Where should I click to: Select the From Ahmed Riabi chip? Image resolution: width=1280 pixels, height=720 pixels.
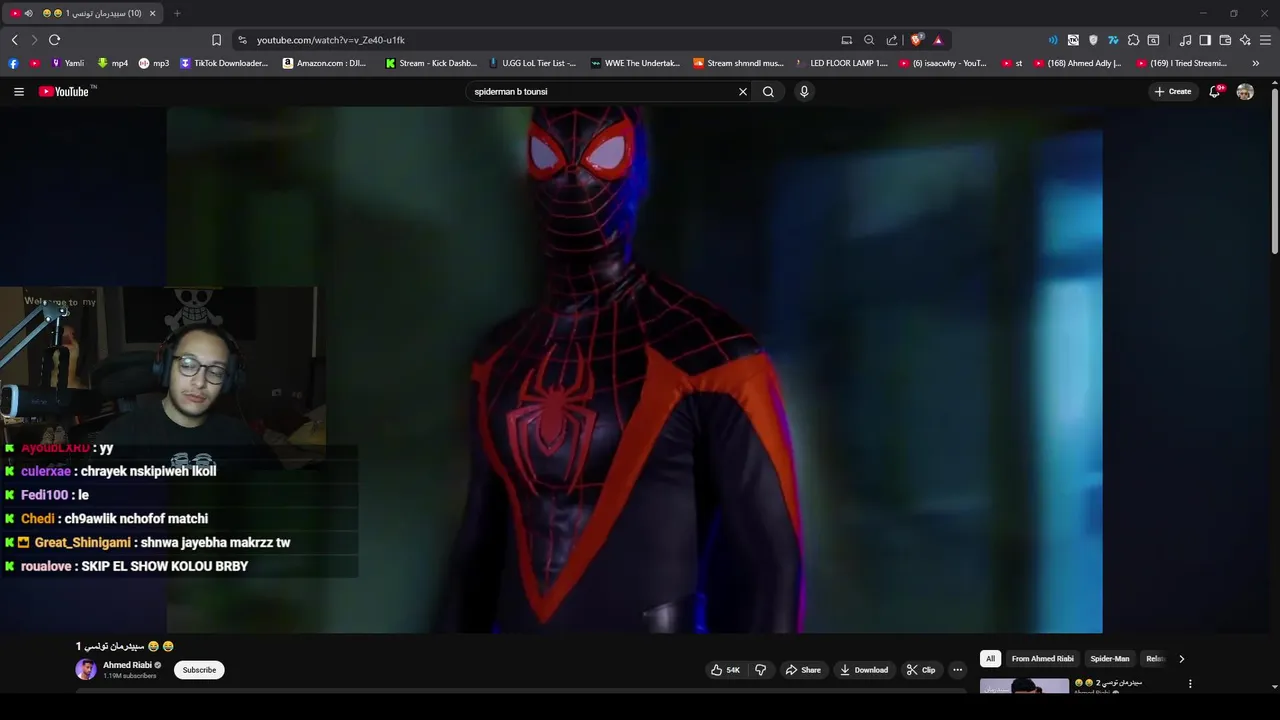click(x=1042, y=659)
